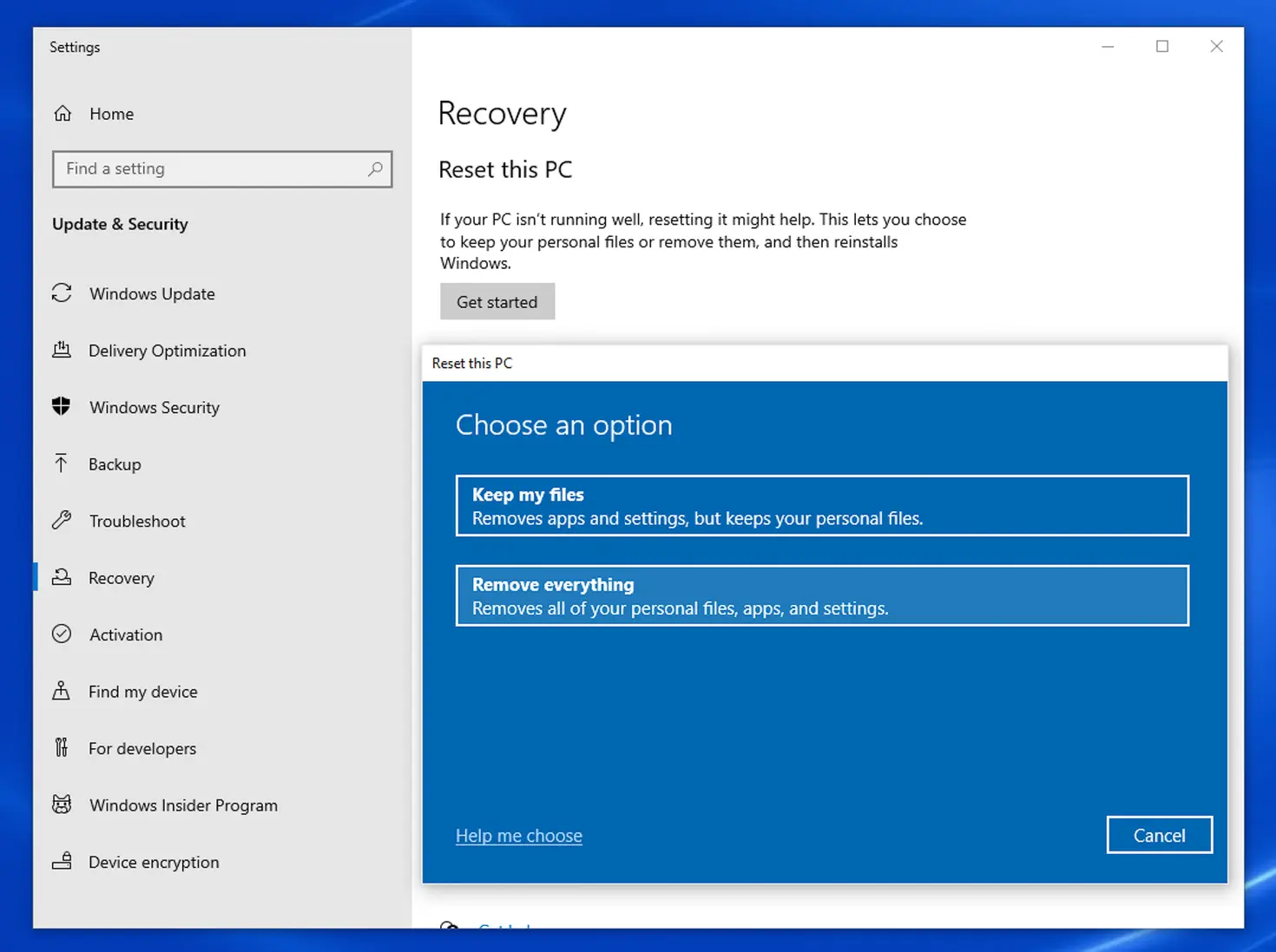This screenshot has height=952, width=1276.
Task: Maximize the Settings window
Action: click(1162, 47)
